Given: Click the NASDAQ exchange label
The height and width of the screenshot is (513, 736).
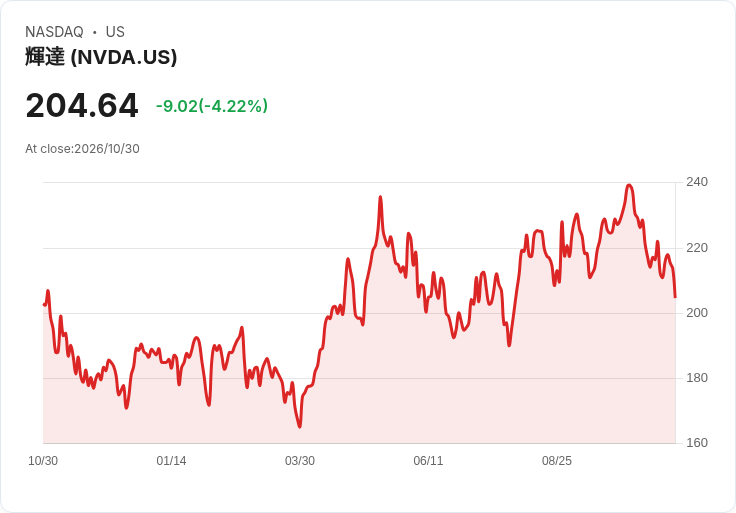Looking at the screenshot, I should [x=54, y=31].
